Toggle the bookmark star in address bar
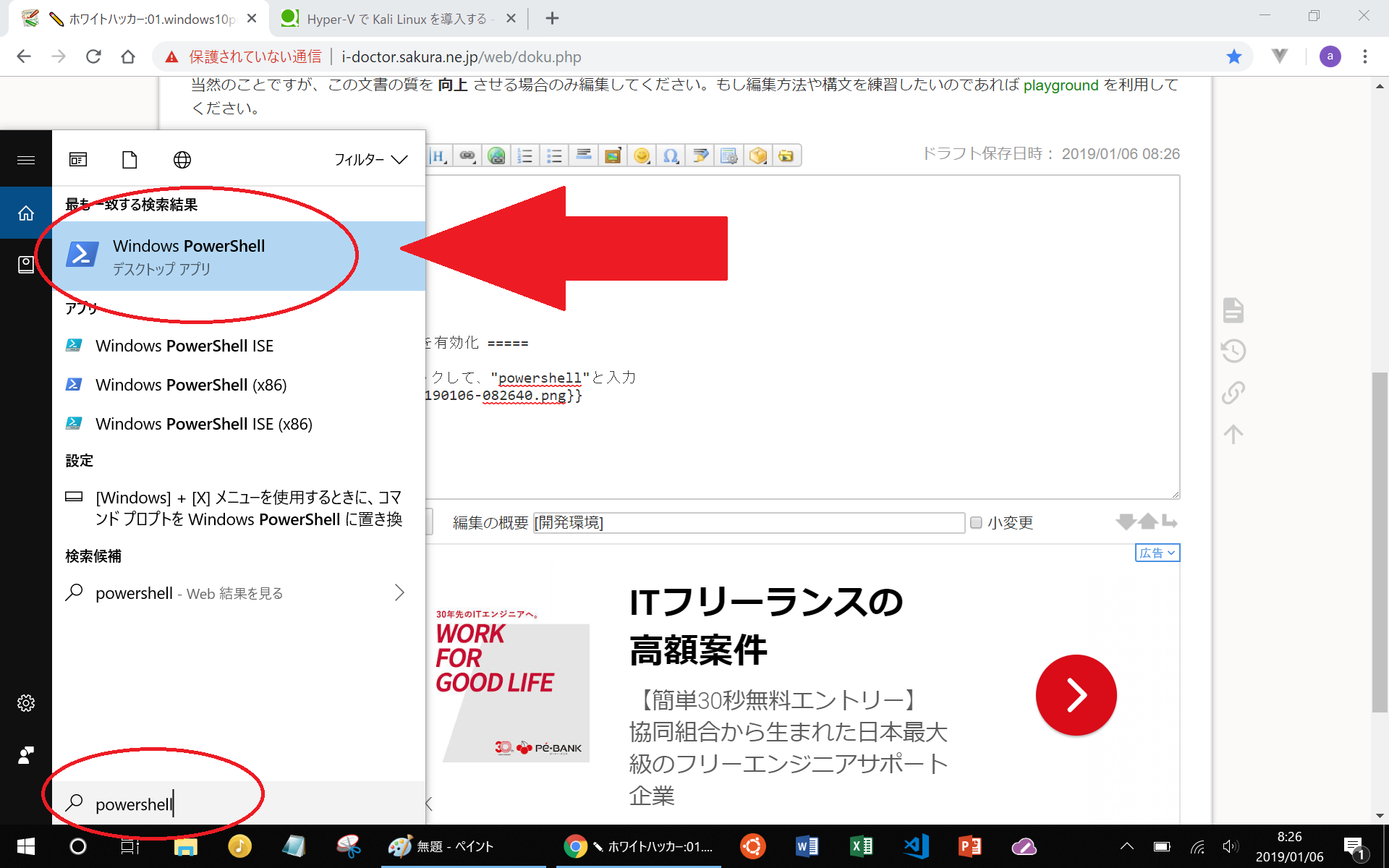This screenshot has height=868, width=1389. click(1234, 56)
